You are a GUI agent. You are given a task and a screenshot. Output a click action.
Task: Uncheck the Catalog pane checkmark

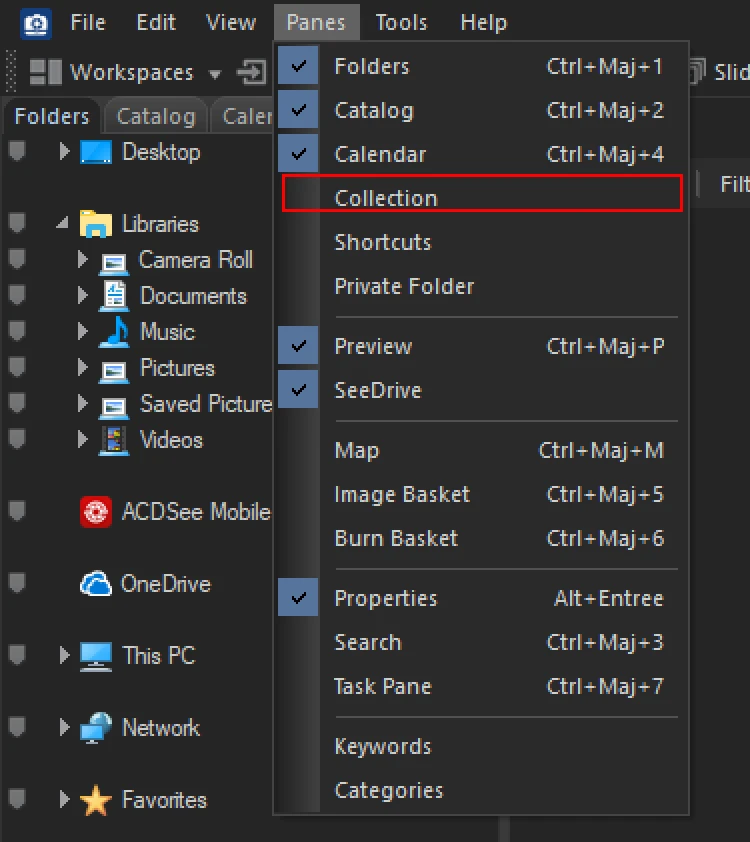298,110
